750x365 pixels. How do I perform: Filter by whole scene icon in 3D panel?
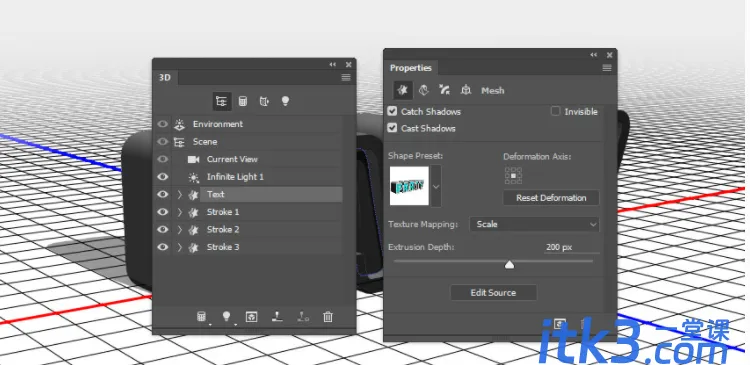tap(221, 101)
